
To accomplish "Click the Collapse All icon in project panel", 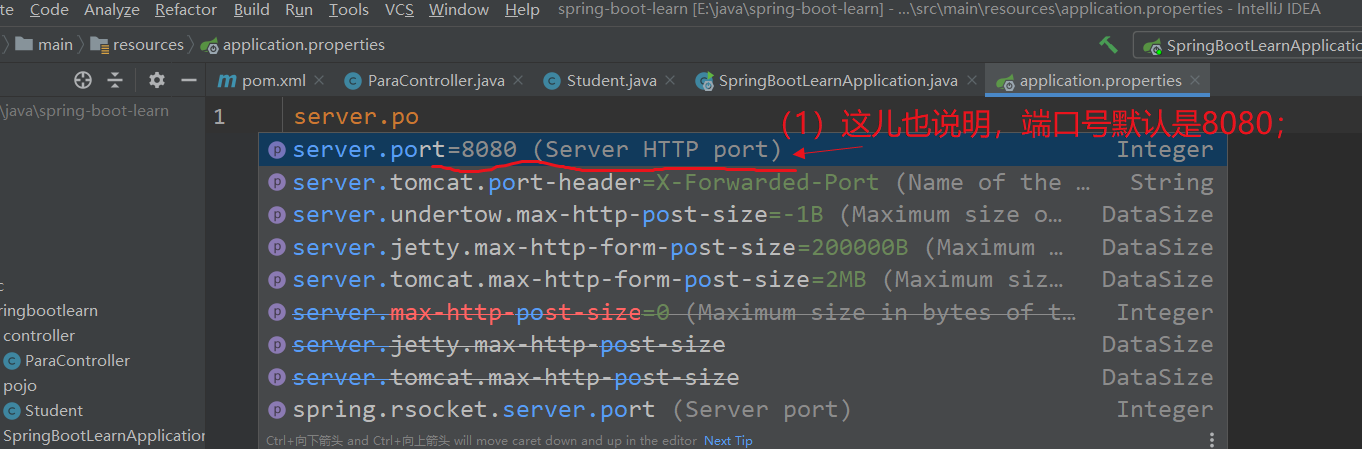I will [x=115, y=80].
